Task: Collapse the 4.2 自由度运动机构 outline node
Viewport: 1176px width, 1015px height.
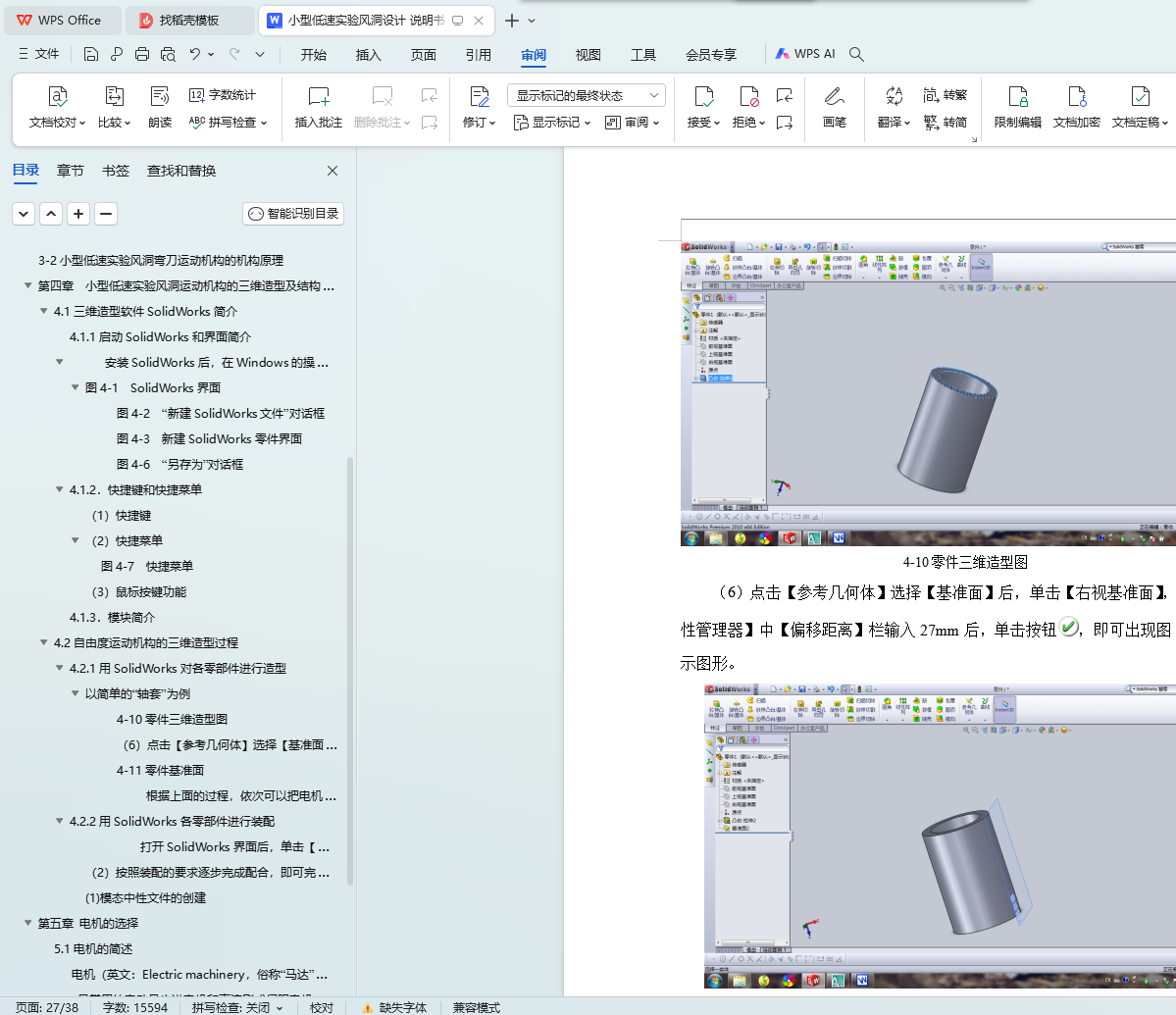Action: click(x=43, y=642)
